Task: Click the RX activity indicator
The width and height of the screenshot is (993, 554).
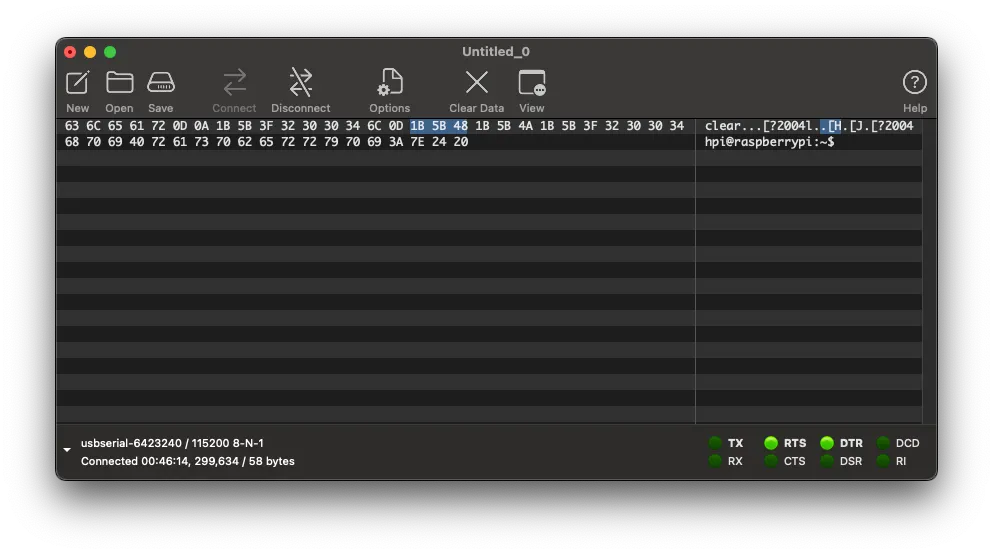Action: click(715, 461)
